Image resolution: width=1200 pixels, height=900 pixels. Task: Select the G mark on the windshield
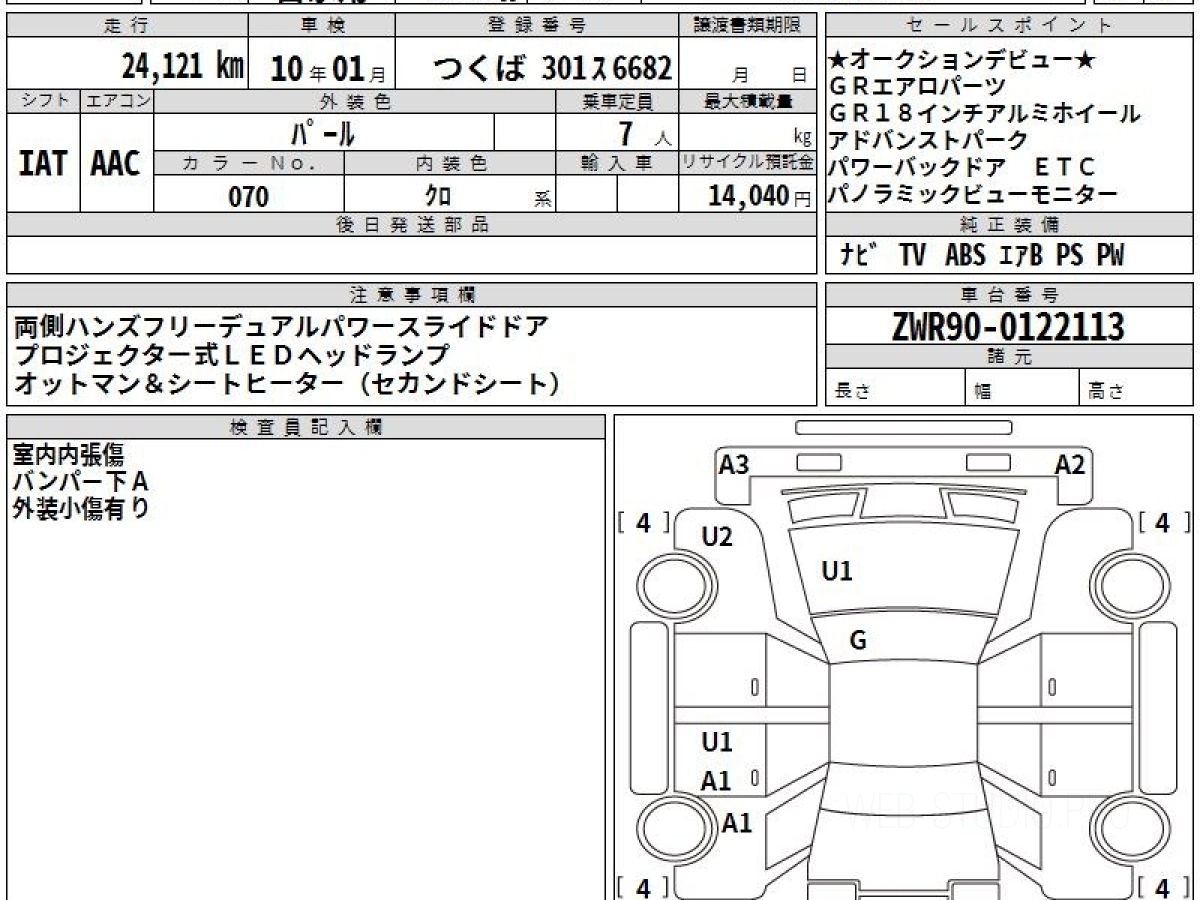point(857,642)
